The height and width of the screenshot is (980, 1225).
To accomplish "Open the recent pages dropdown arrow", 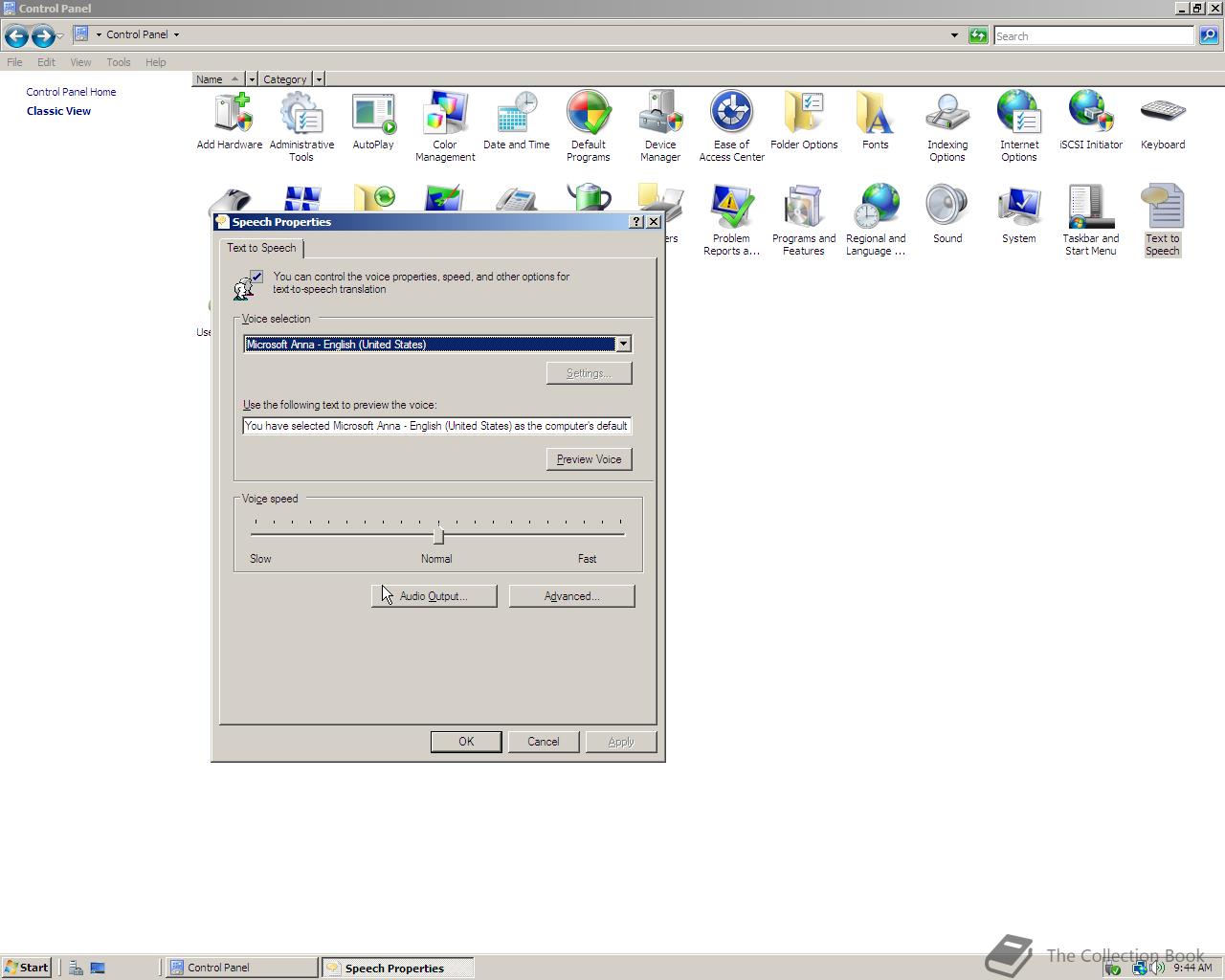I will click(x=59, y=36).
